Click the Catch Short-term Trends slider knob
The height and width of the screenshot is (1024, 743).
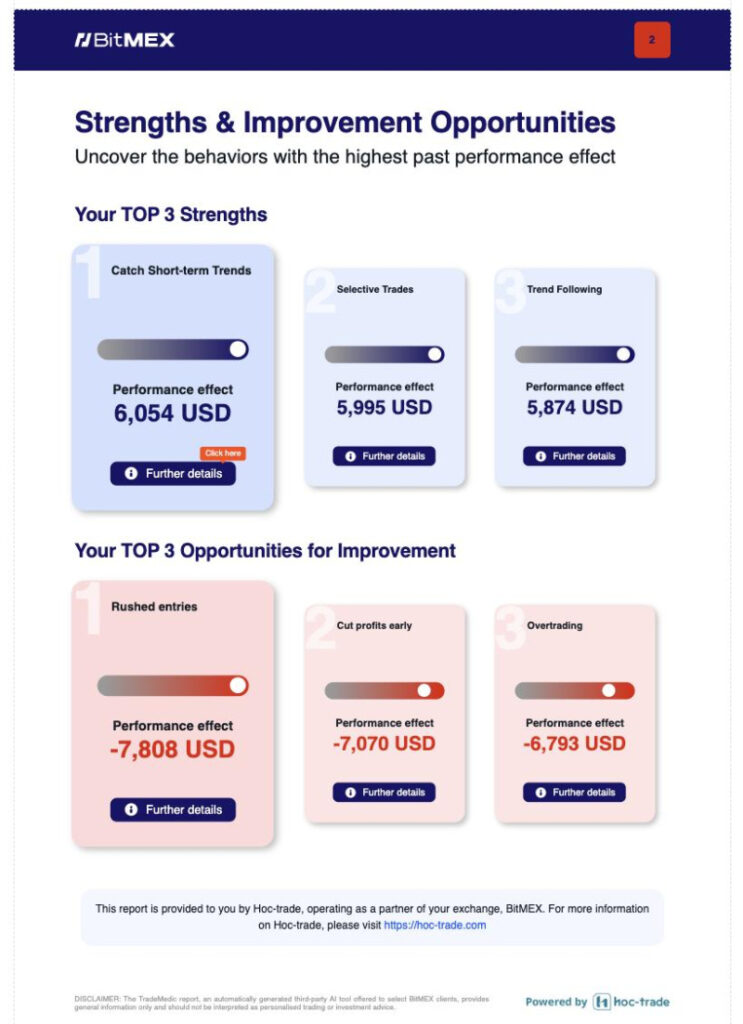pos(237,349)
